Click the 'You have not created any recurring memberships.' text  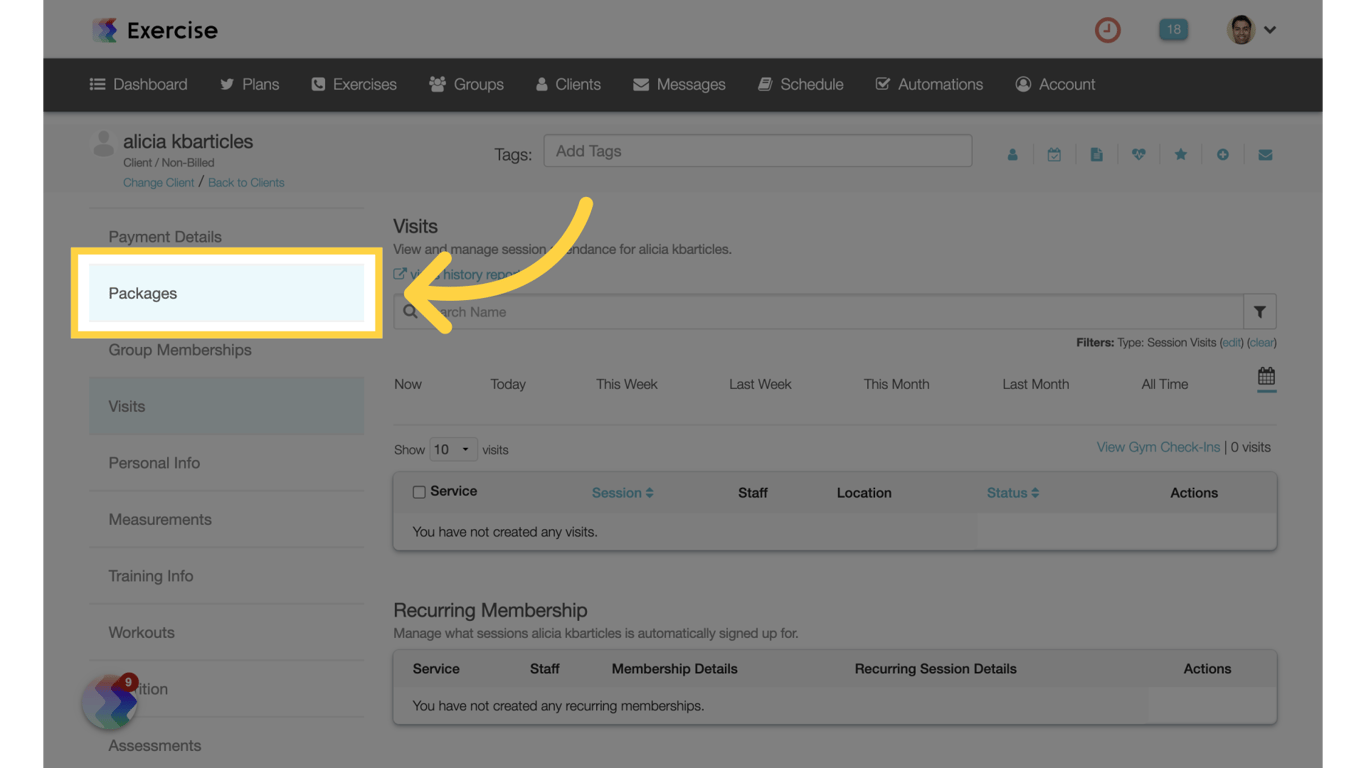558,706
